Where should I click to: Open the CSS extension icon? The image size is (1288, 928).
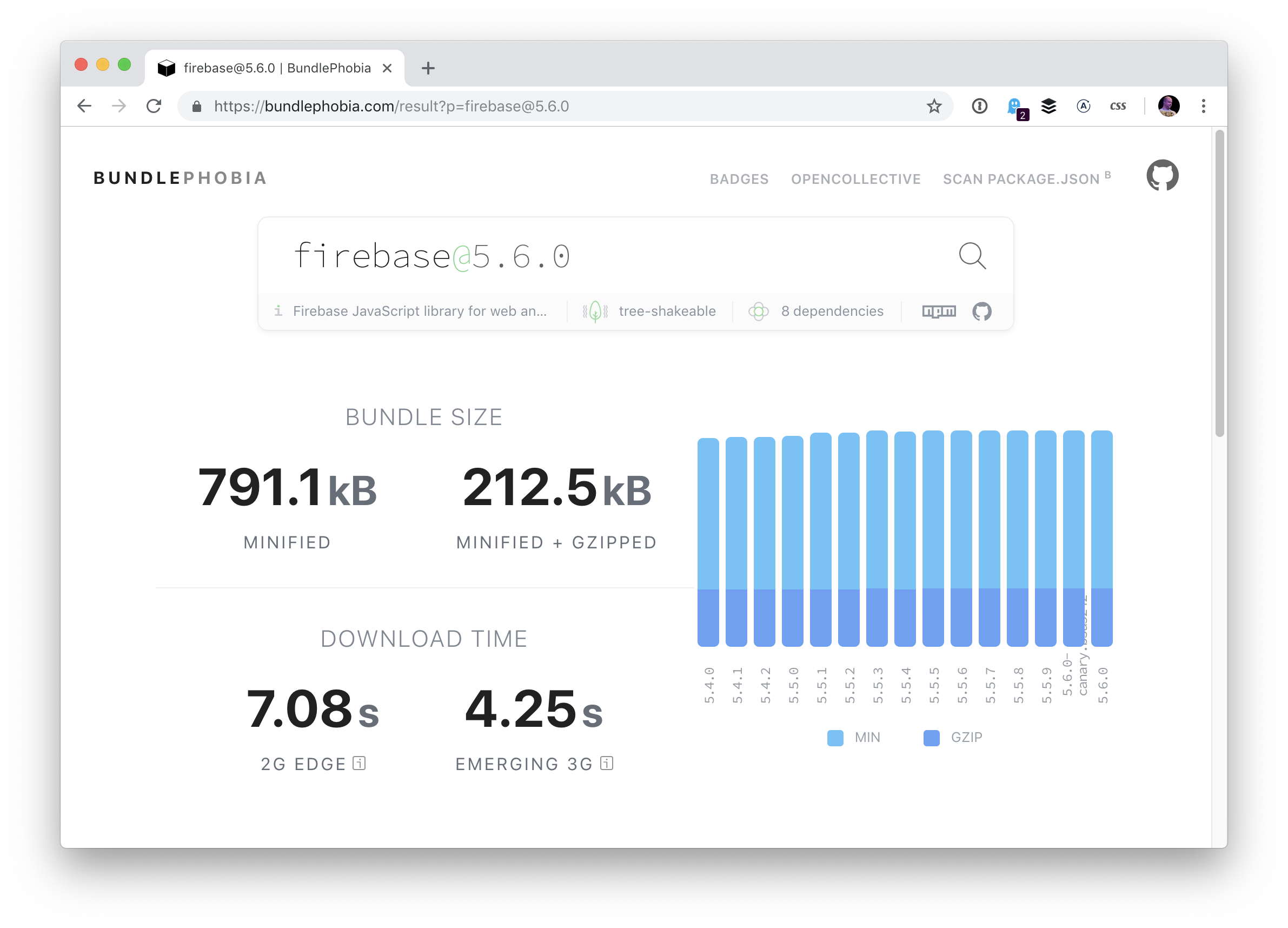click(1118, 106)
